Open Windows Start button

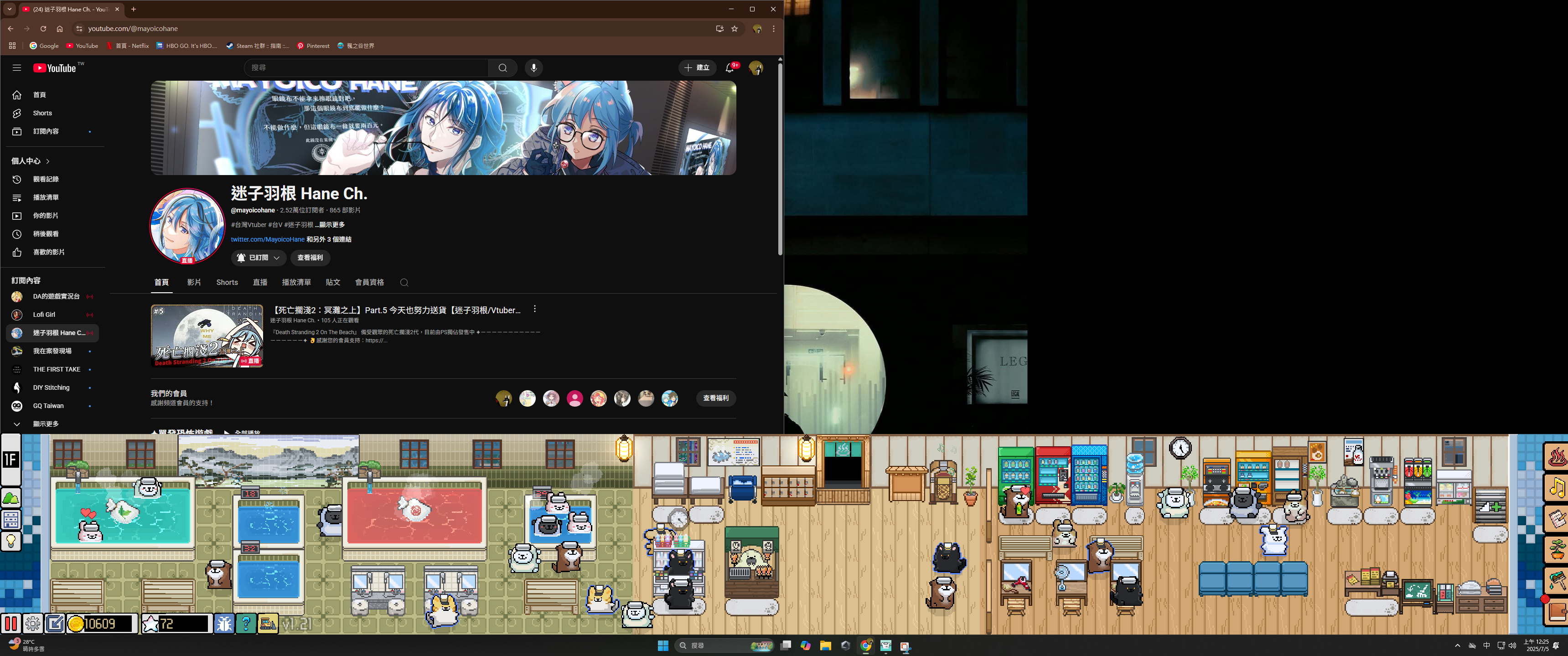point(663,646)
